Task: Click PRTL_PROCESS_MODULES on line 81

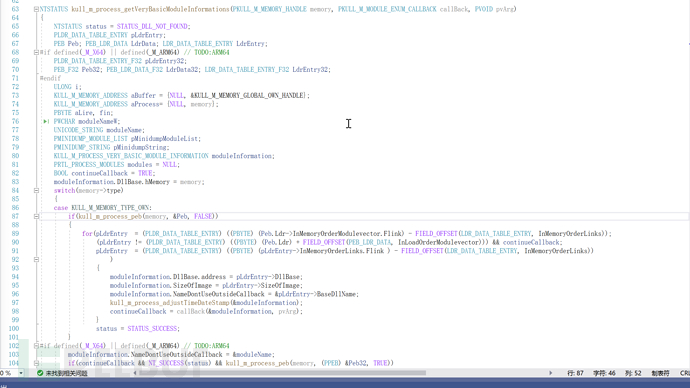Action: tap(89, 165)
